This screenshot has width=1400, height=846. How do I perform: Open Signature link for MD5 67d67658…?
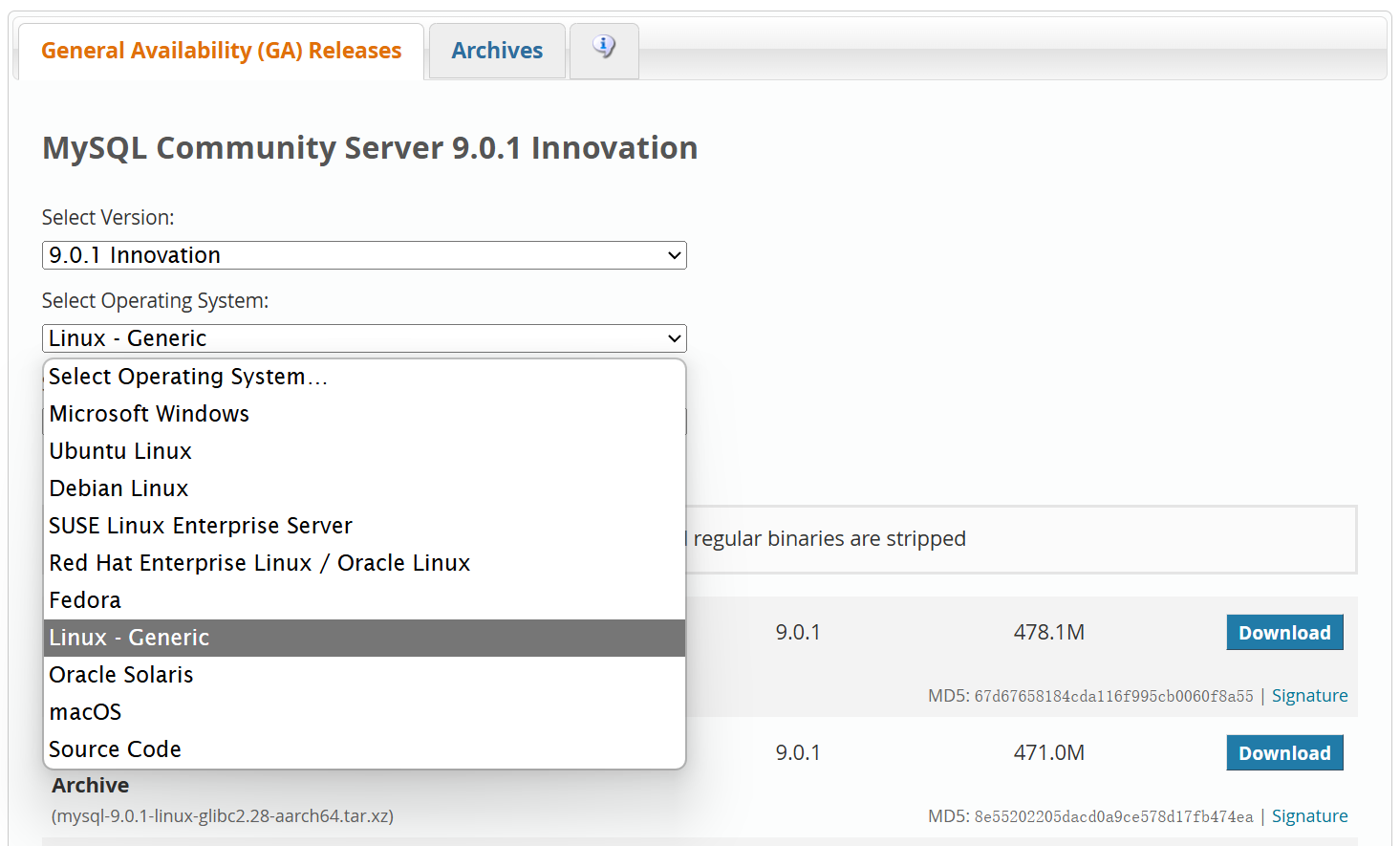pyautogui.click(x=1309, y=696)
